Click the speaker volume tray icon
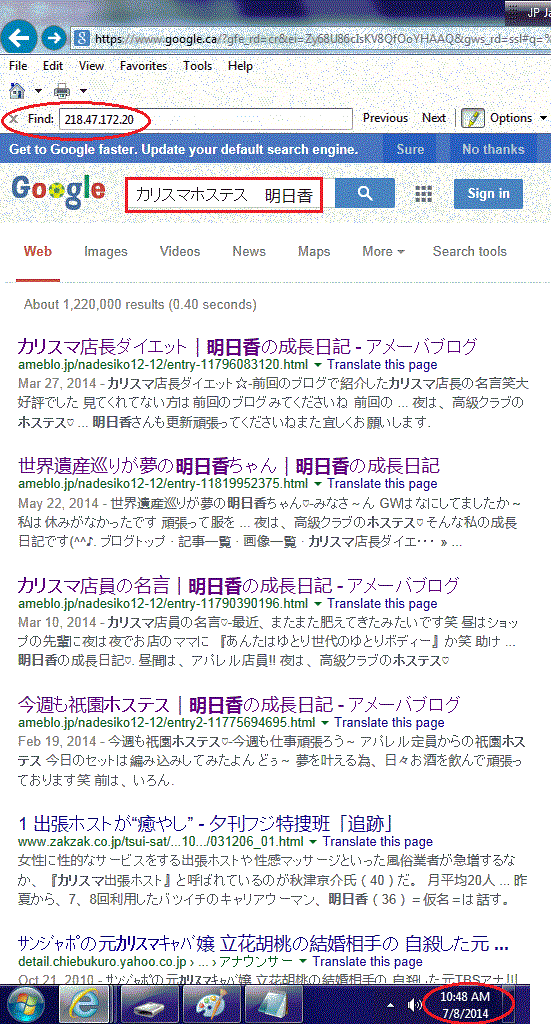Viewport: 551px width, 1024px height. pos(413,1005)
